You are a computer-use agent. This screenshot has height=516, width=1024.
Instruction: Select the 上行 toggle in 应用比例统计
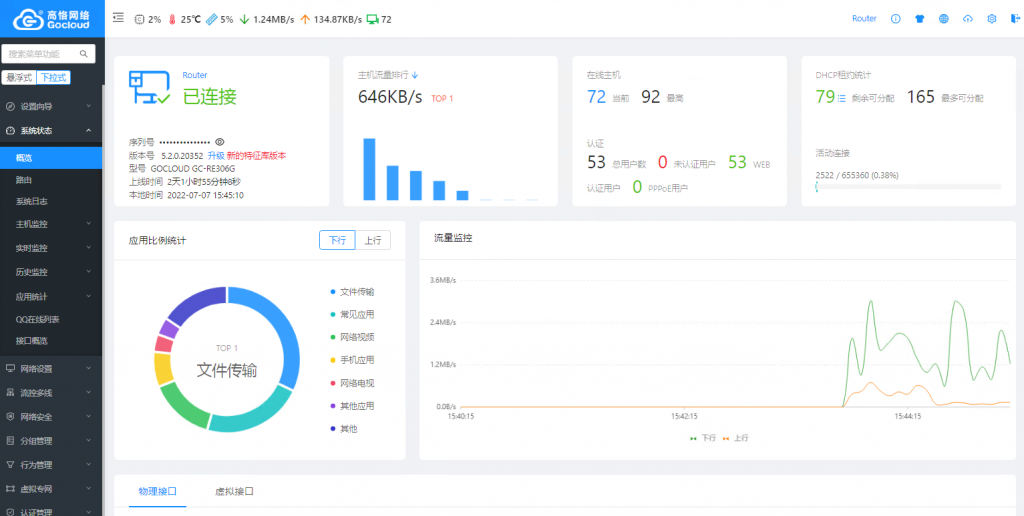pos(372,240)
